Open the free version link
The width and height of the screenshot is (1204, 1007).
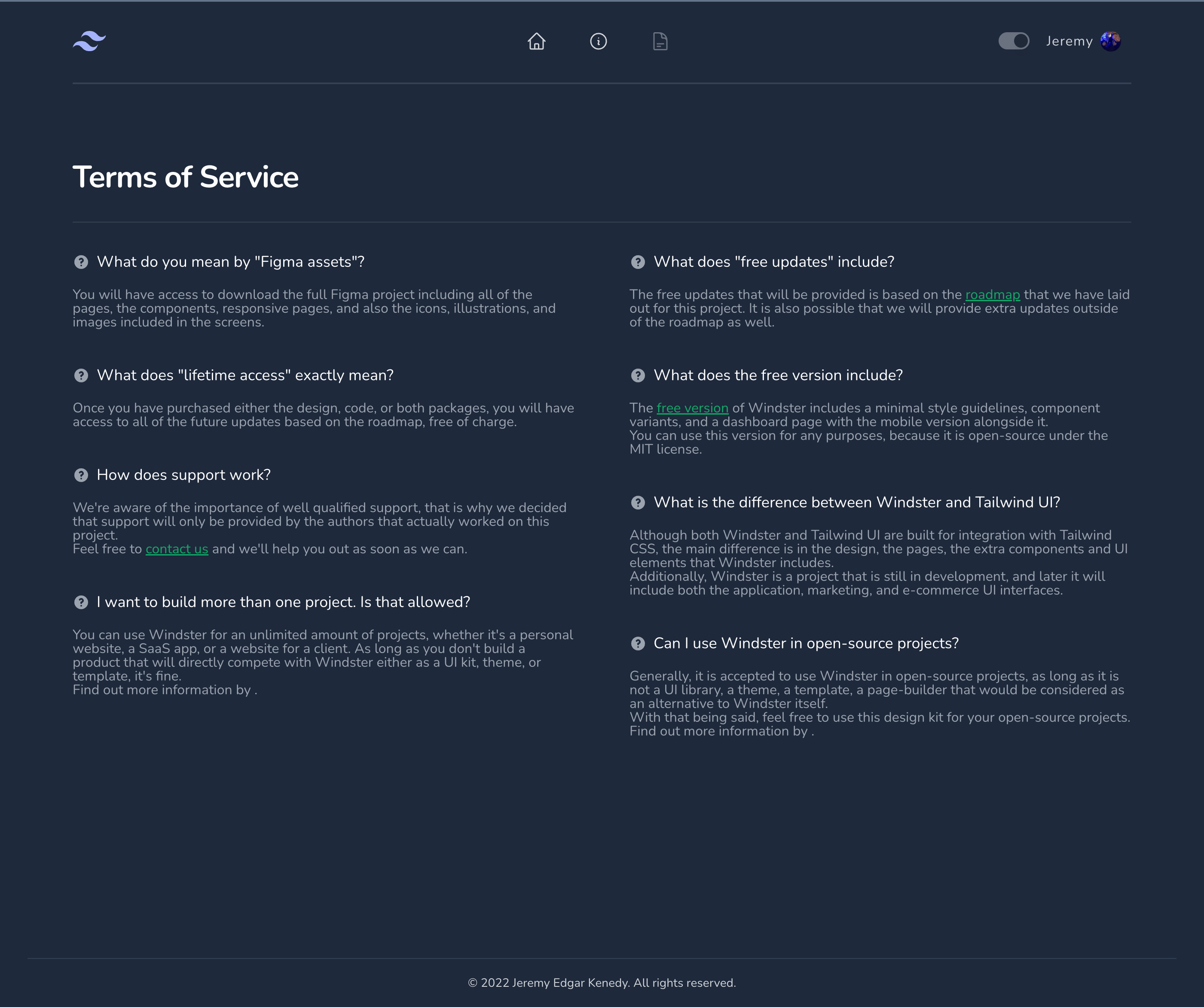(692, 408)
